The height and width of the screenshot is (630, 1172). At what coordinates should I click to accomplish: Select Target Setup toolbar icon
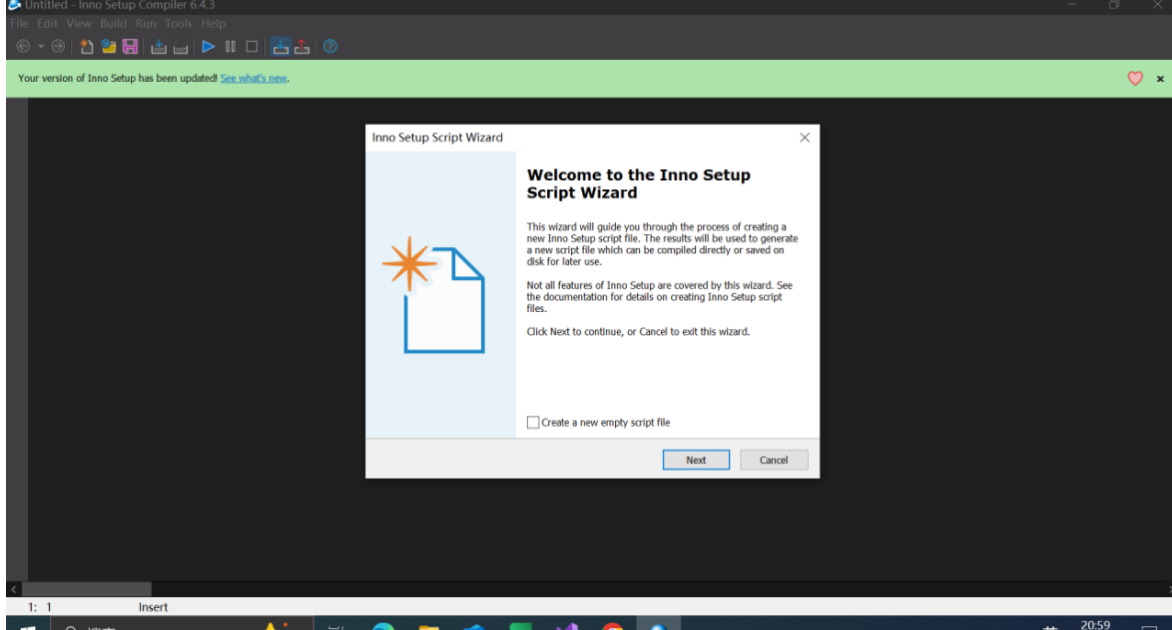[x=280, y=46]
